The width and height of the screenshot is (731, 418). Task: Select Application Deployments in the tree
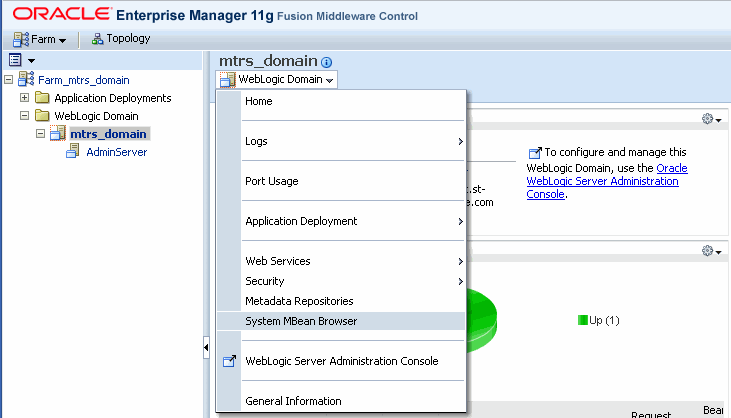(113, 98)
